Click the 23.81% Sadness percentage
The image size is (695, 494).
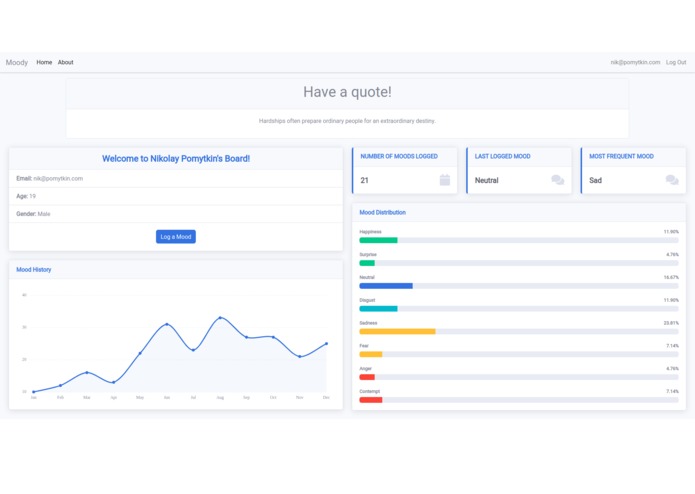point(671,323)
